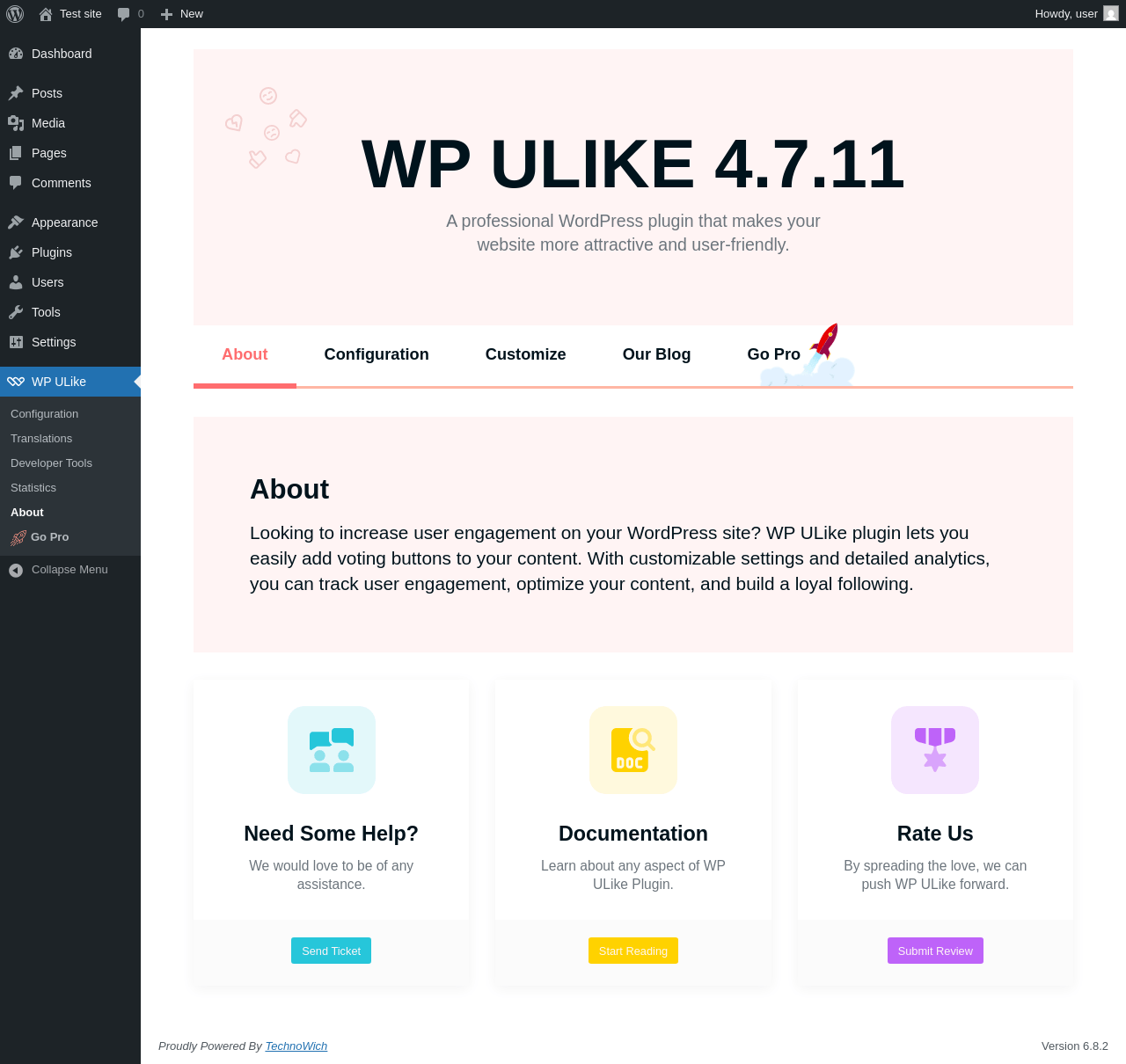1126x1064 pixels.
Task: Open the comments bubble icon in admin bar
Action: pos(123,14)
